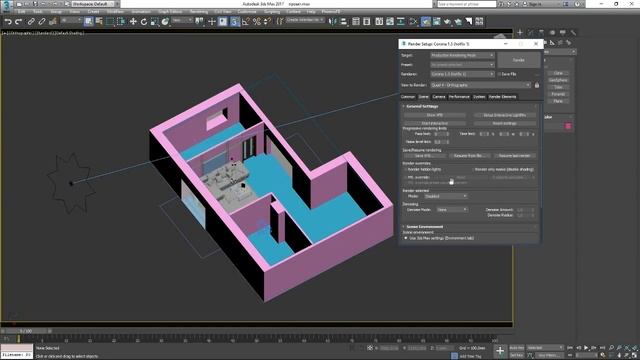Switch to the Motion command panel
This screenshot has width=640, height=360.
pos(552,32)
